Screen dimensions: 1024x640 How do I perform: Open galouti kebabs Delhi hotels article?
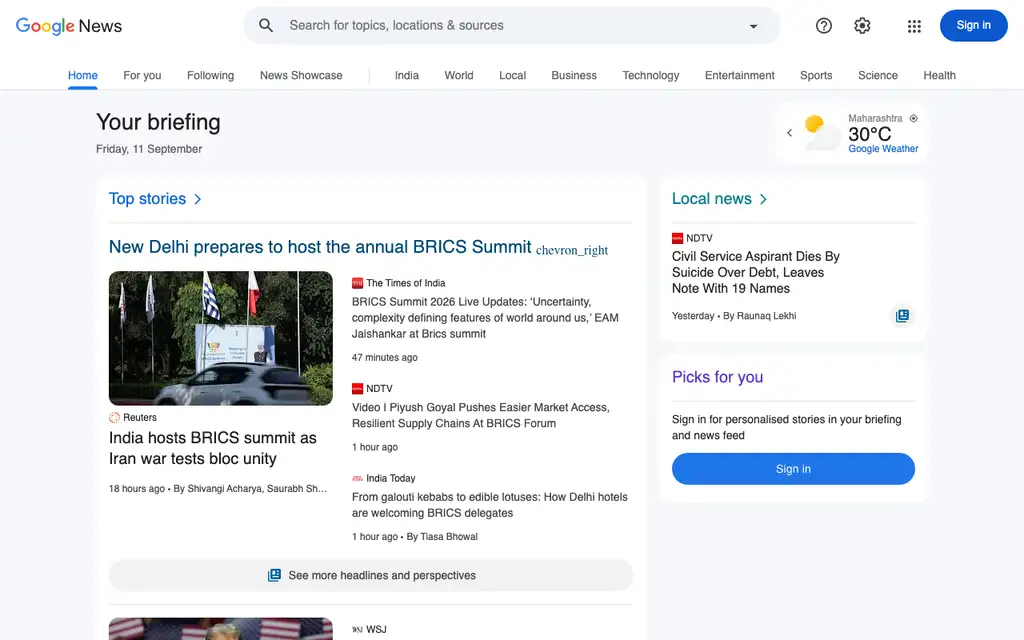coord(490,505)
